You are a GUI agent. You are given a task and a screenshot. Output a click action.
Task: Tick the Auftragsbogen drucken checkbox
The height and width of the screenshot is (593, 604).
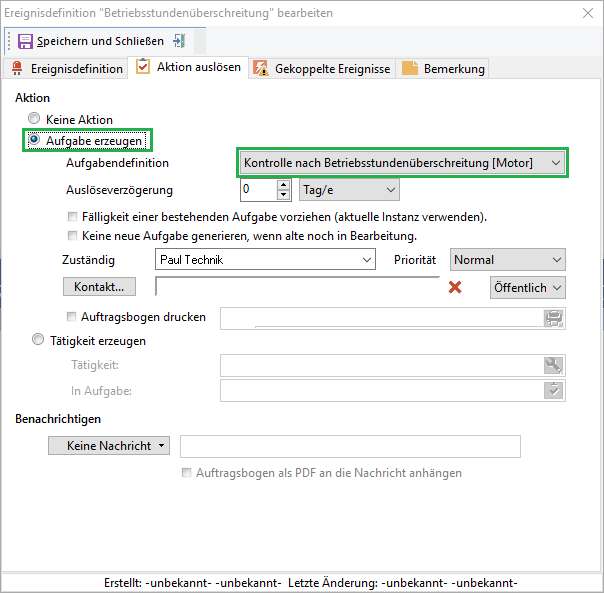[71, 317]
